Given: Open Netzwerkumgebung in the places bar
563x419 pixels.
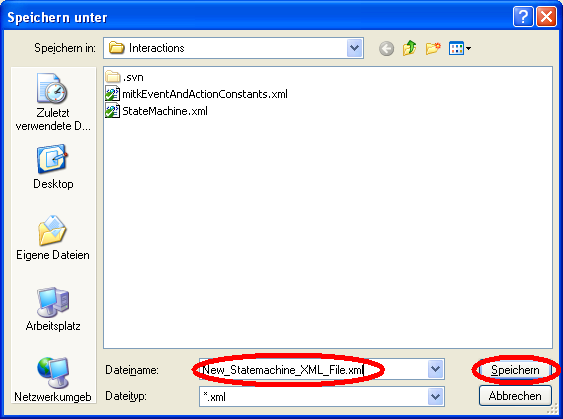Looking at the screenshot, I should (x=53, y=380).
